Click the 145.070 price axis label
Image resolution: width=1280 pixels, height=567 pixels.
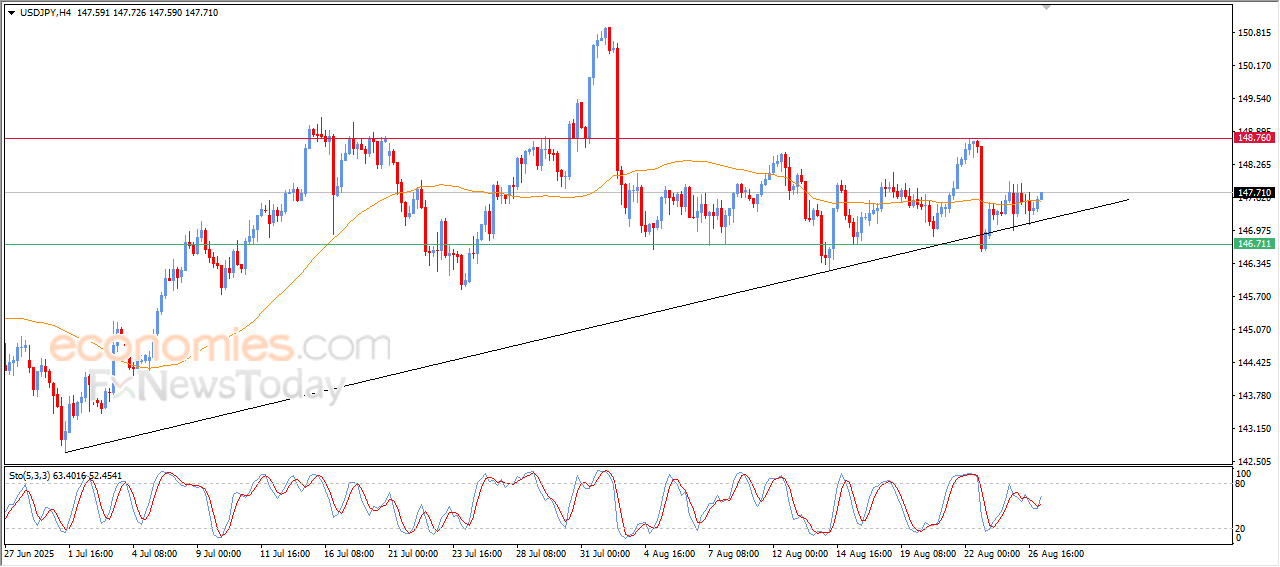coord(1255,329)
